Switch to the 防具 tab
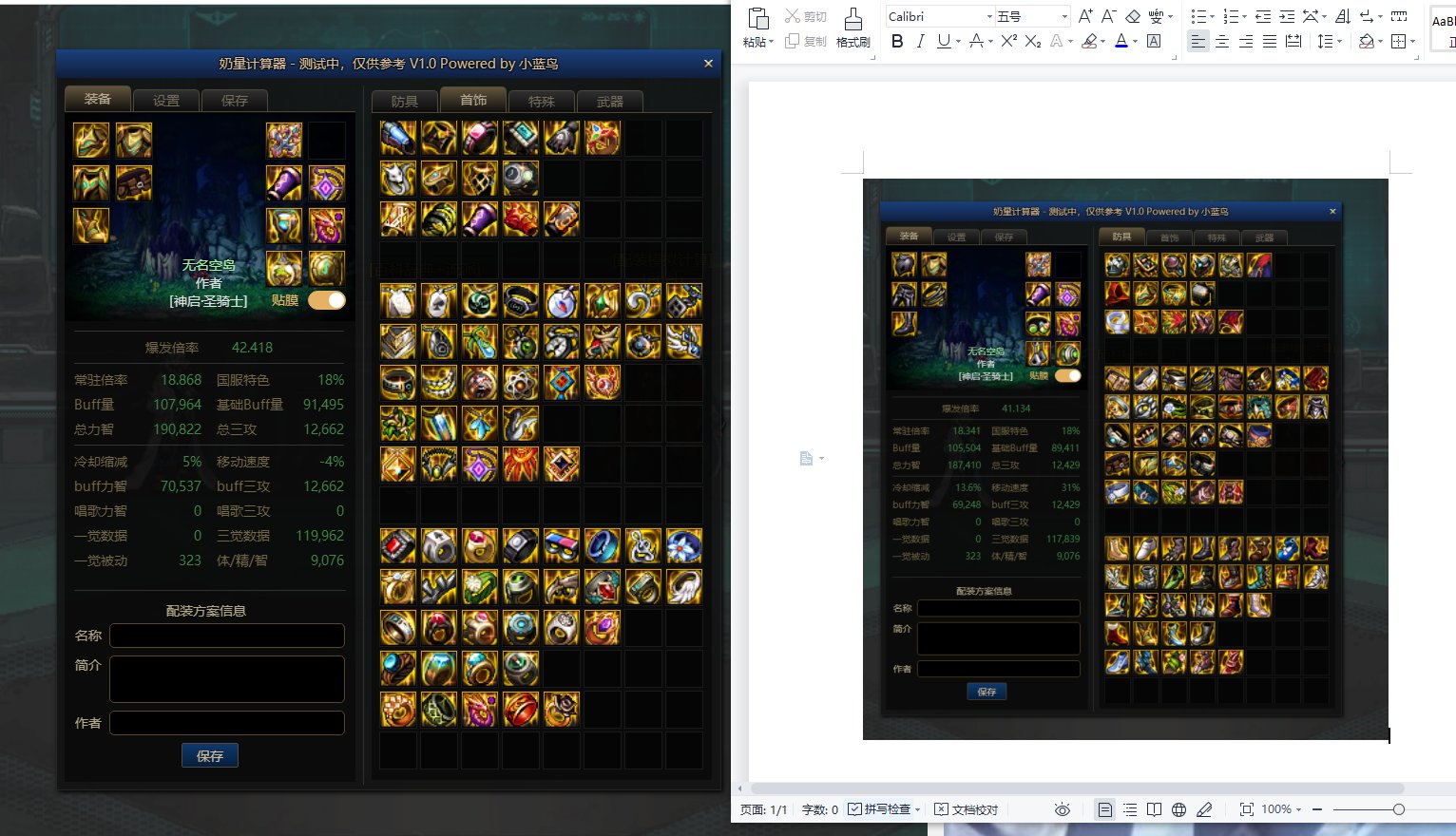This screenshot has width=1456, height=836. point(405,102)
